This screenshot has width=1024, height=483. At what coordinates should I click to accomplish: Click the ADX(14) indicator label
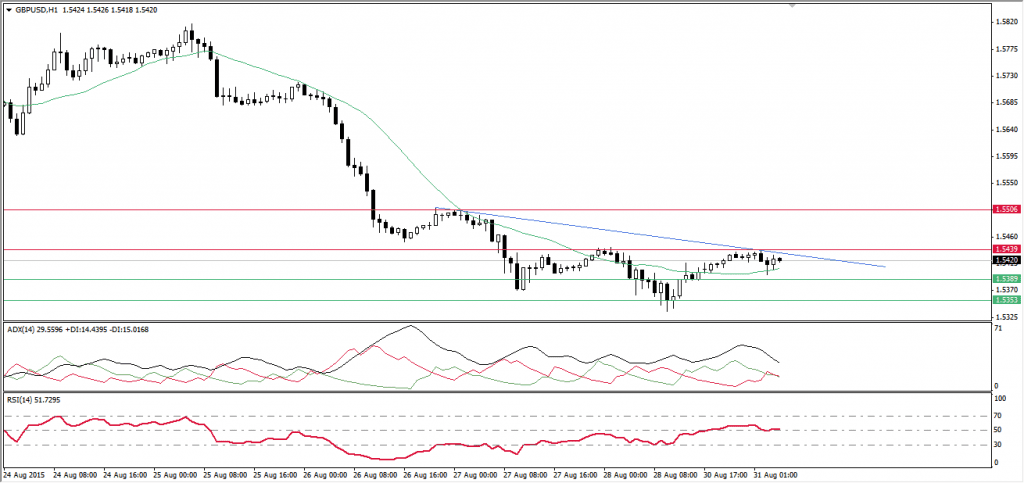[22, 328]
